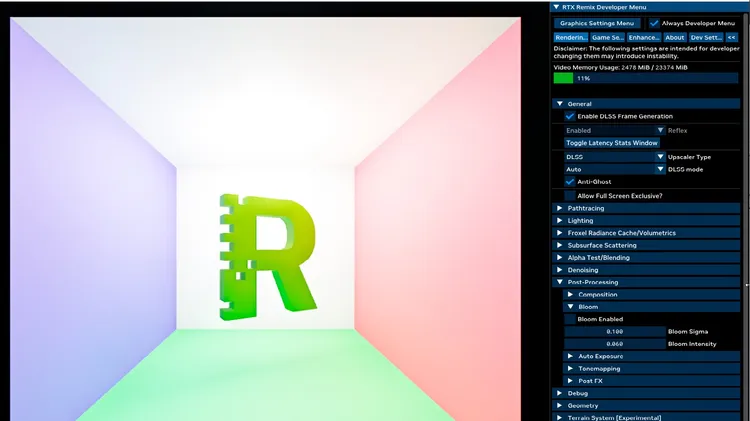The image size is (750, 421).
Task: Expand the Pathtracing section
Action: pos(648,208)
